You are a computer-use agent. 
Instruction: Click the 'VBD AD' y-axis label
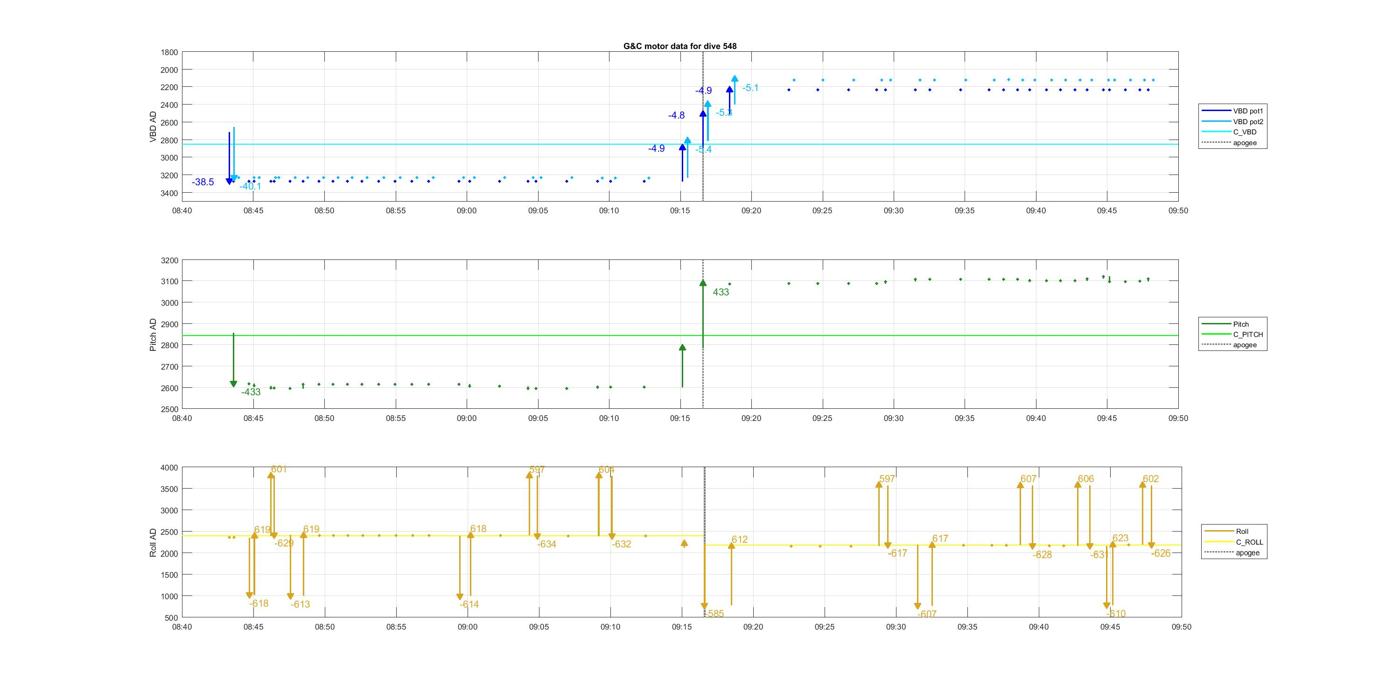point(154,126)
